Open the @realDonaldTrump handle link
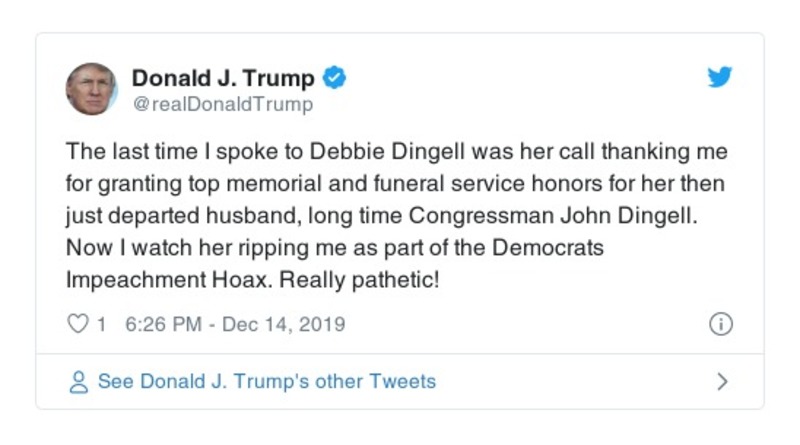 222,104
